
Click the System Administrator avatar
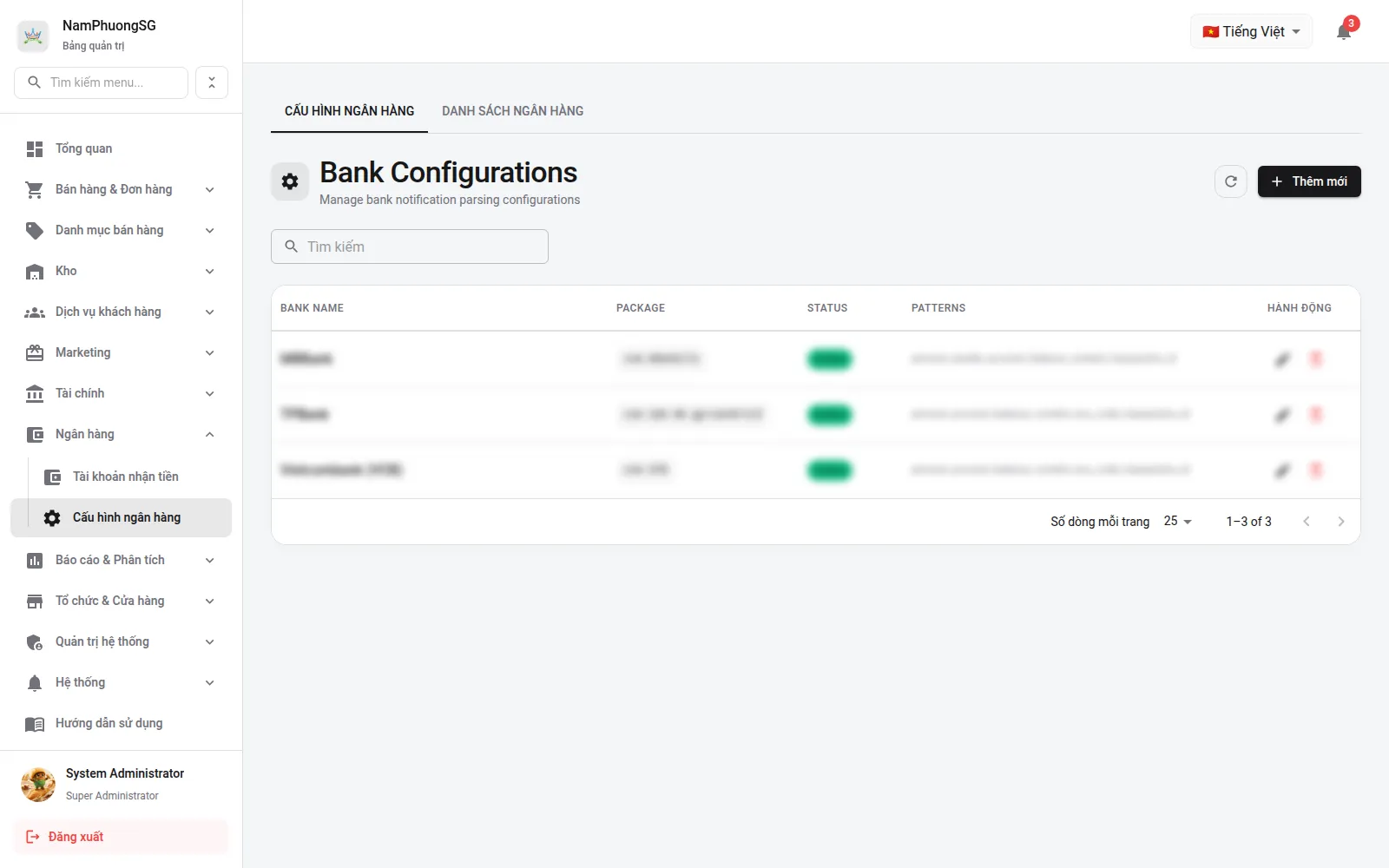pos(38,784)
